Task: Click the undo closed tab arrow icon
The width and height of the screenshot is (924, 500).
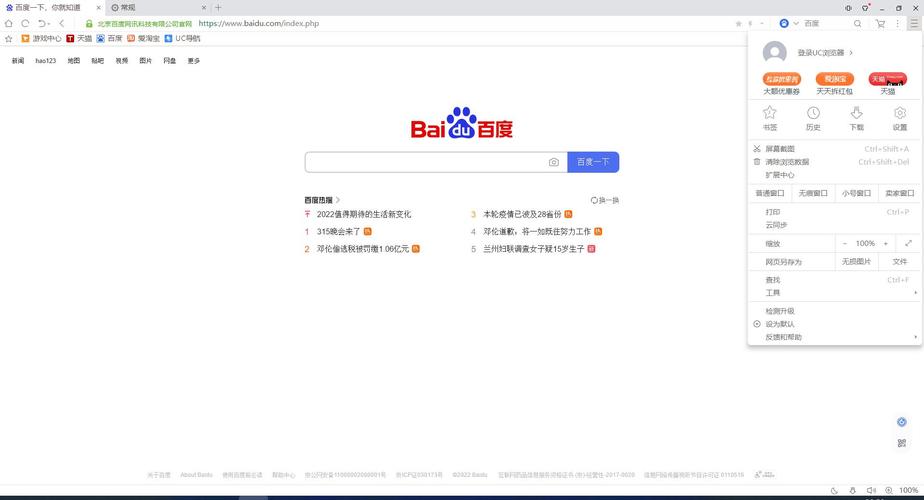Action: (42, 24)
